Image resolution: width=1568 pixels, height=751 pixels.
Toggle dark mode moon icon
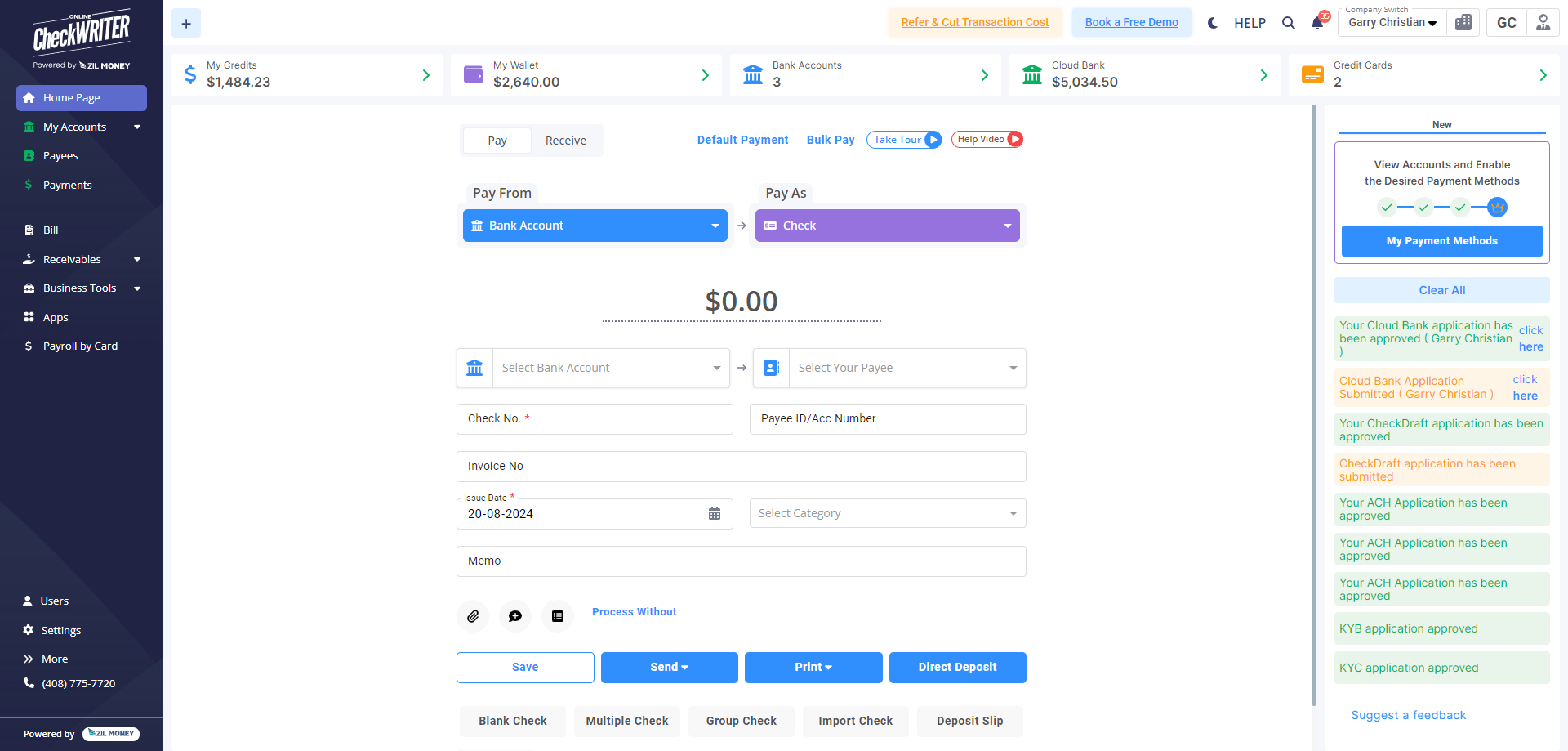(x=1213, y=23)
